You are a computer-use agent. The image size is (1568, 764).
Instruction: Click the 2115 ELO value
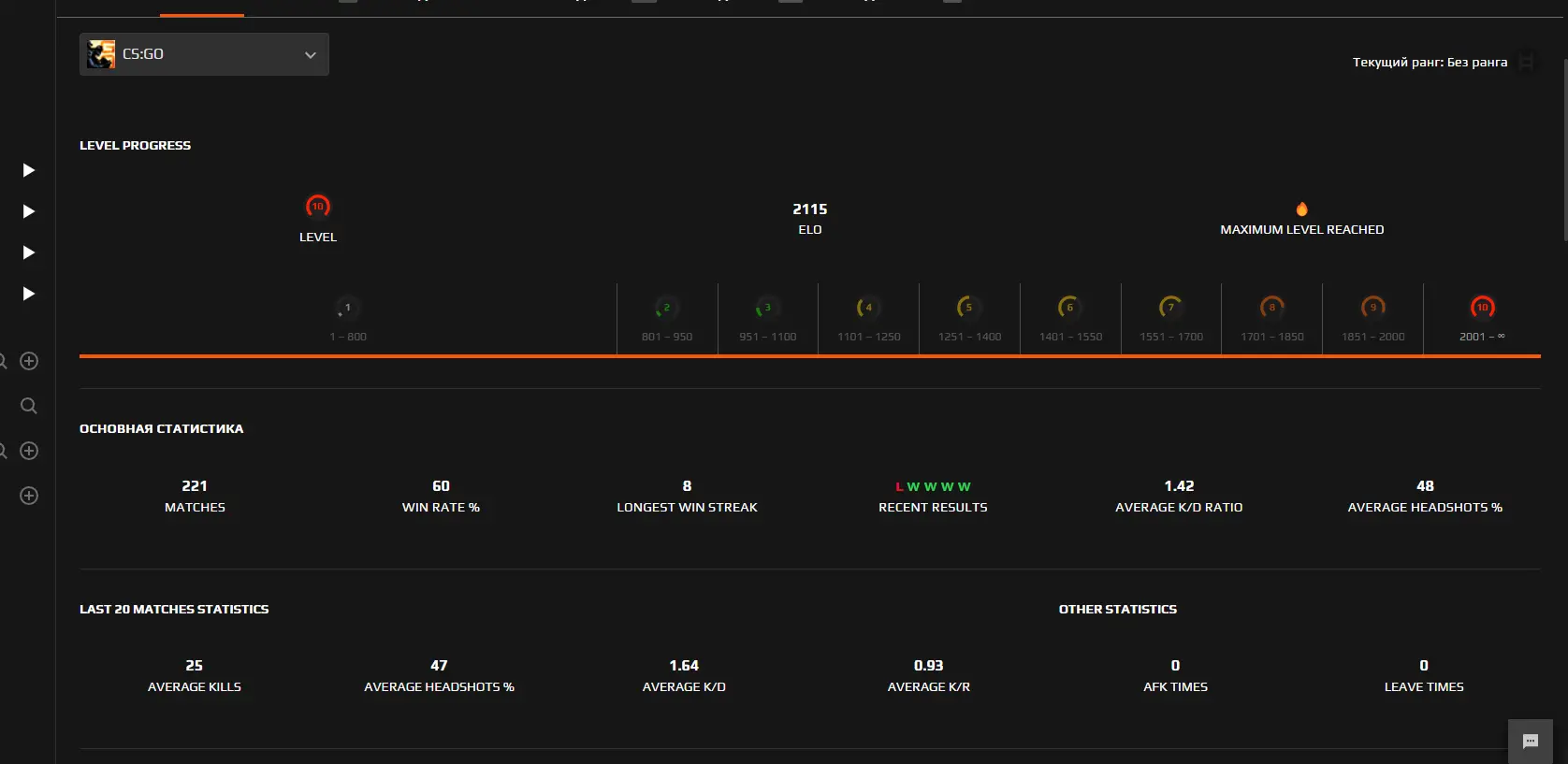[810, 209]
